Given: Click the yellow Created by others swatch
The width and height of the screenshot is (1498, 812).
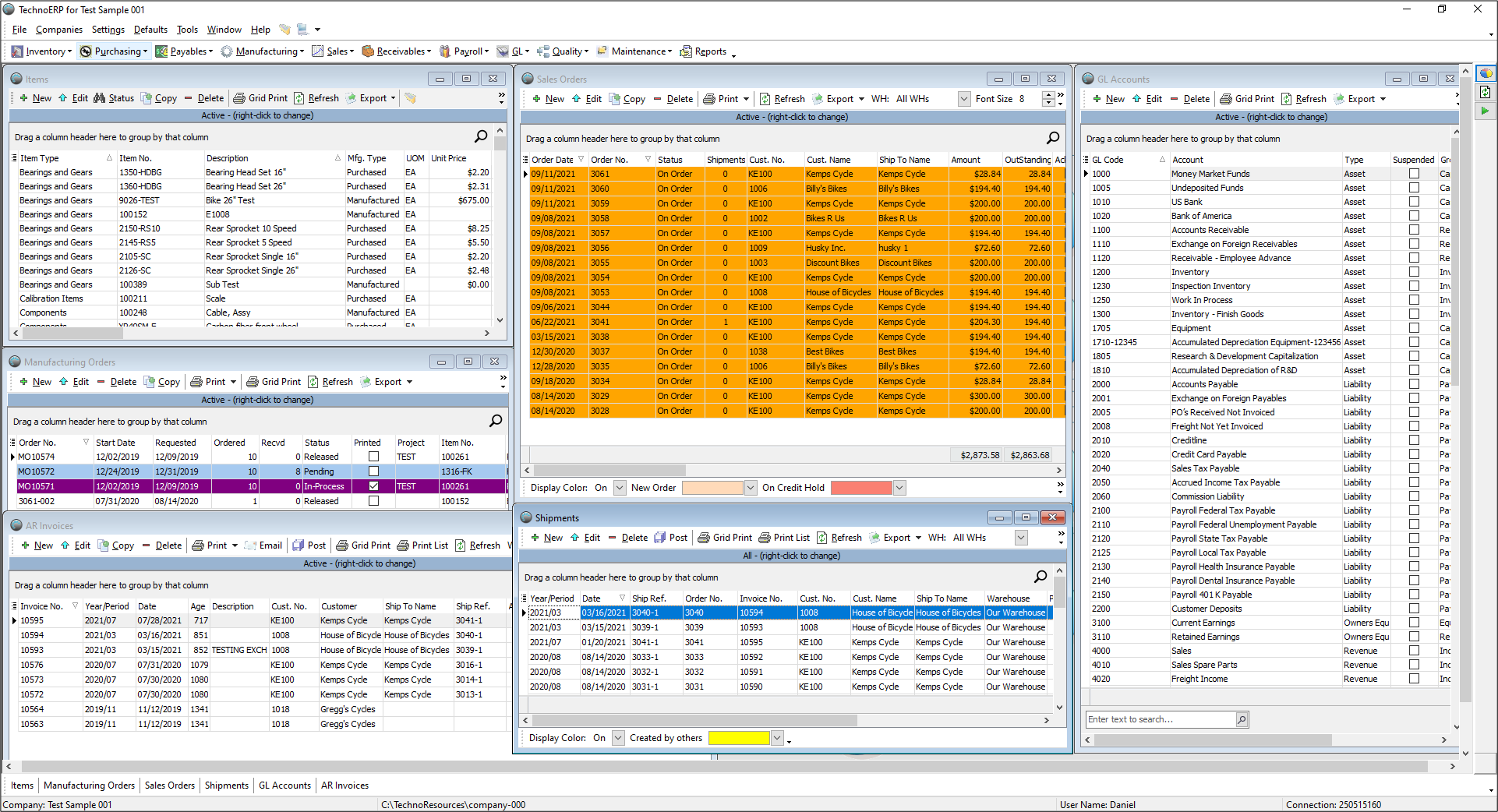Looking at the screenshot, I should coord(738,738).
